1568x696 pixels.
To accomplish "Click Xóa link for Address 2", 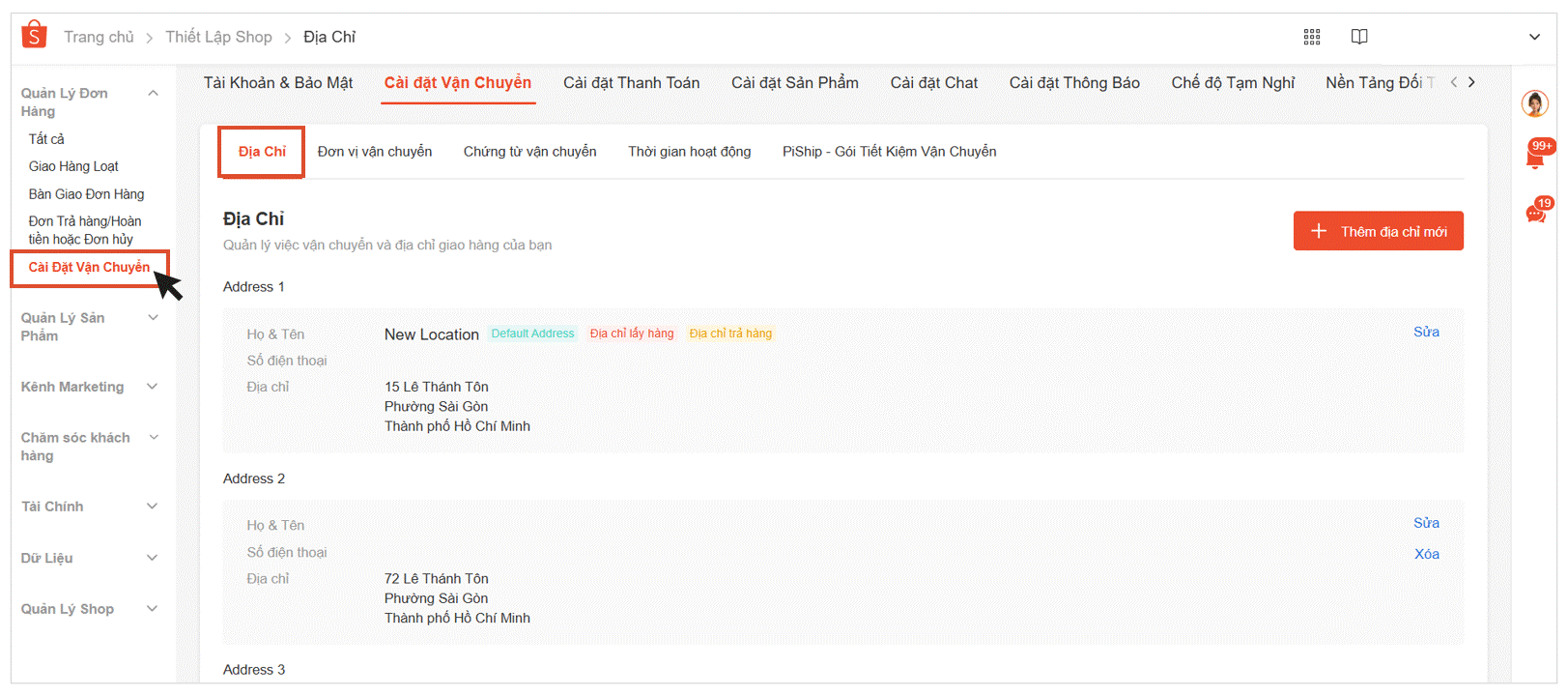I will point(1426,554).
